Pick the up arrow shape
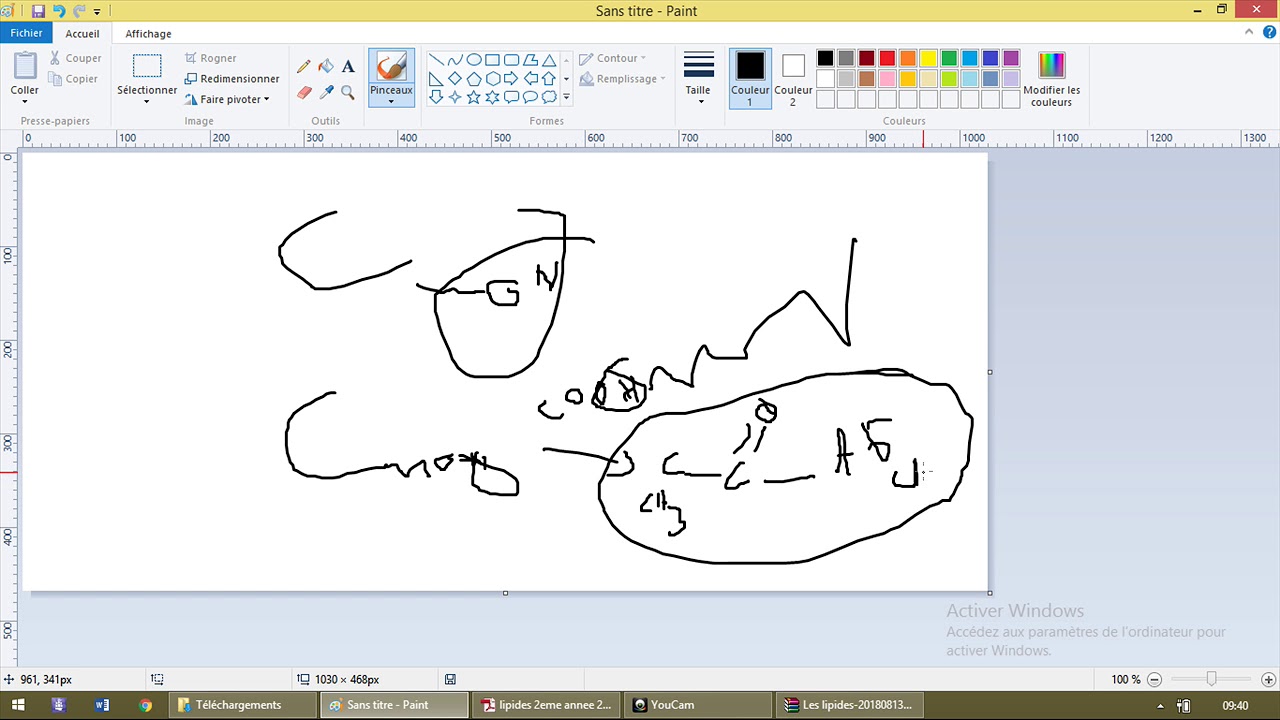 click(x=549, y=79)
